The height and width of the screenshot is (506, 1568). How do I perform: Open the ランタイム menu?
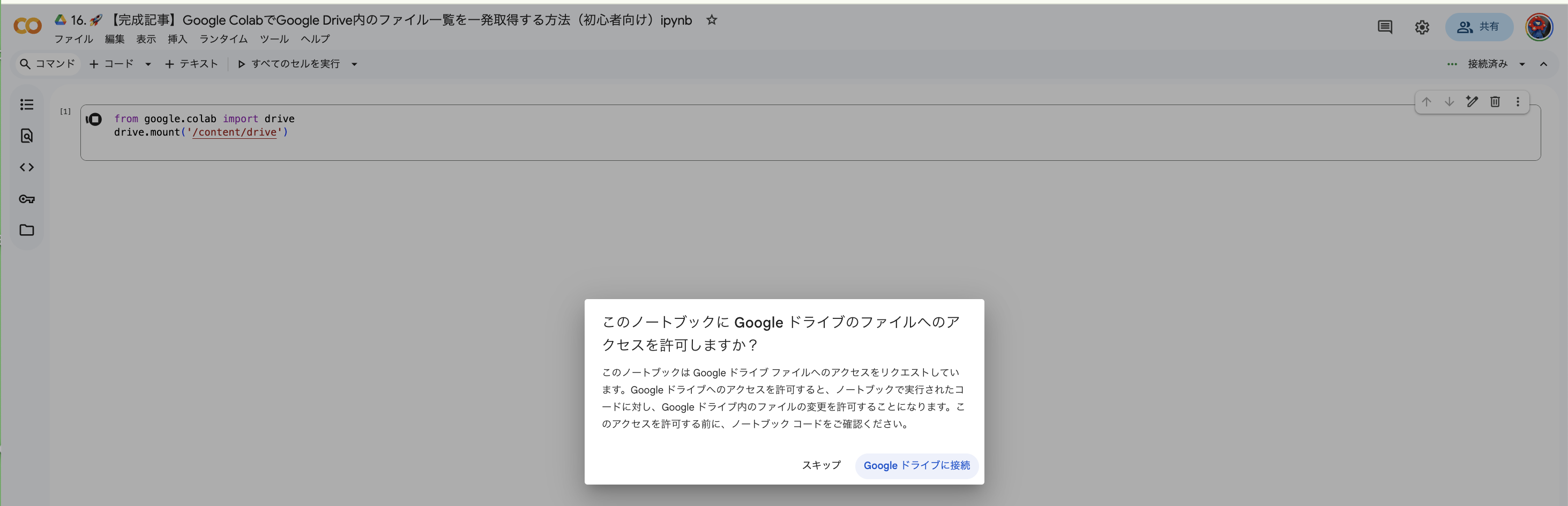223,39
